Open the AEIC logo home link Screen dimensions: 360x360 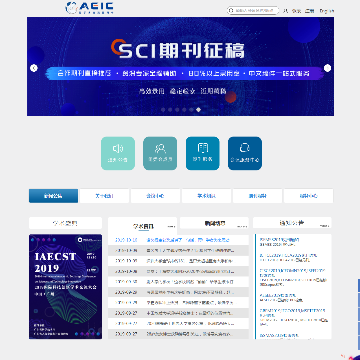tap(89, 8)
